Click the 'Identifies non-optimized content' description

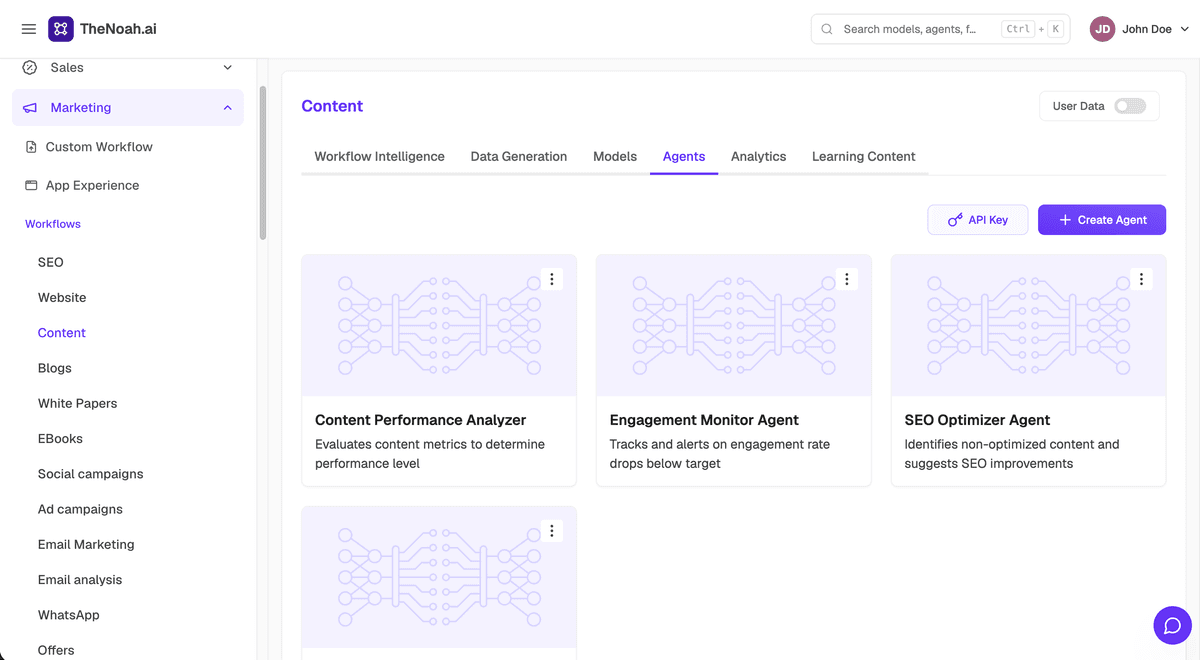coord(1012,454)
